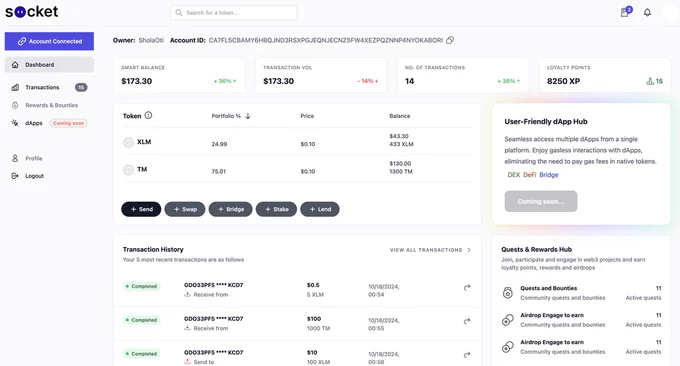Click the Send button
Viewport: 680px width, 366px height.
[141, 209]
